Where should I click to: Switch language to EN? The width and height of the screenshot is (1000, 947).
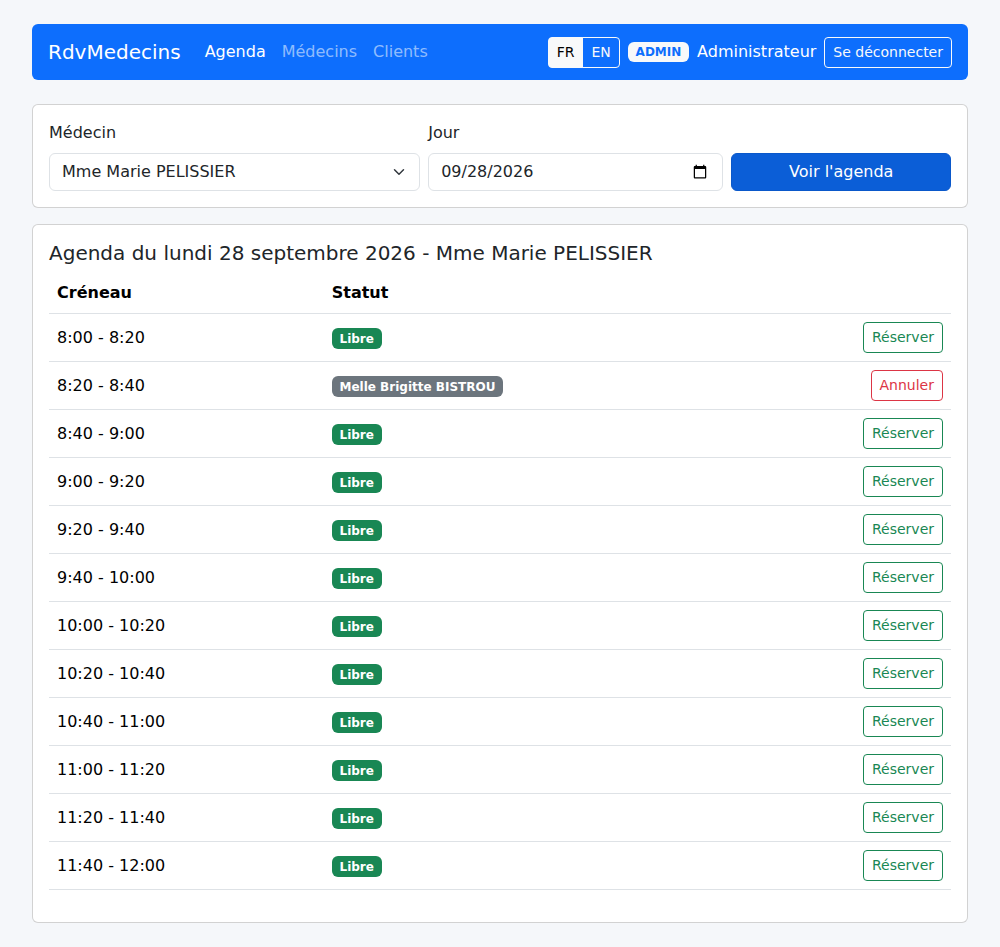[x=601, y=52]
